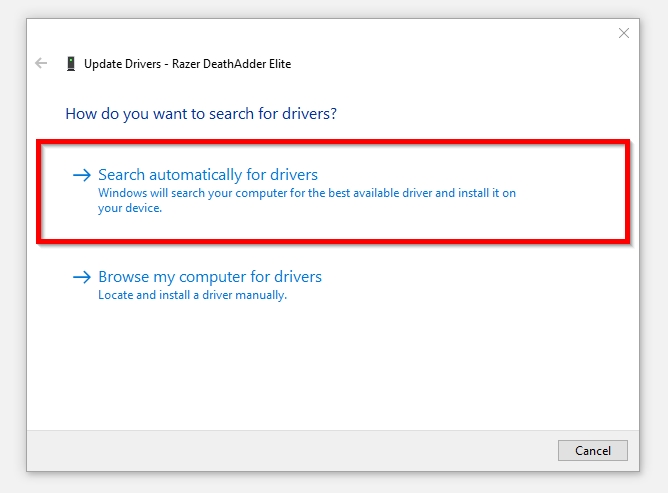Close the Update Drivers dialog

(624, 33)
